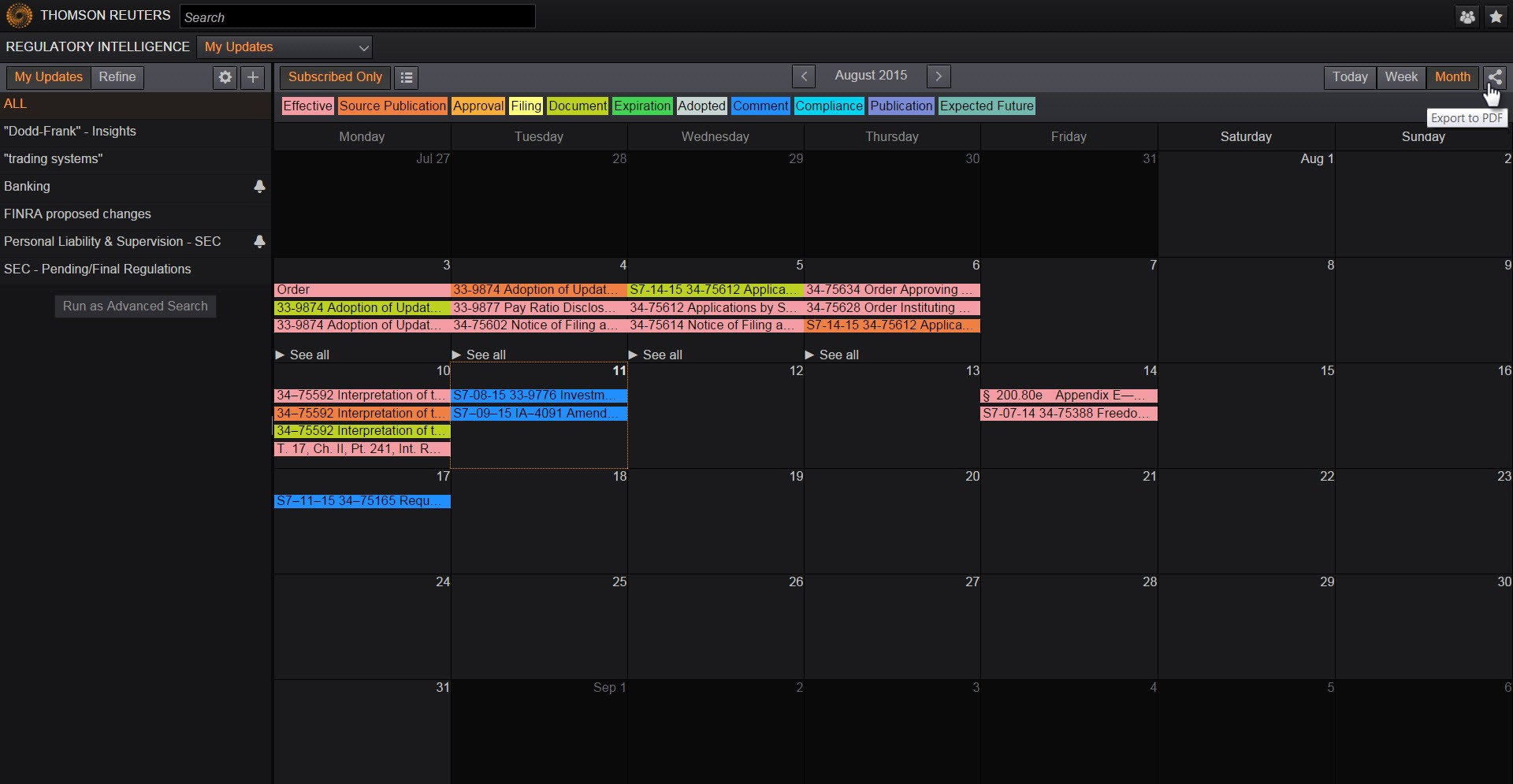This screenshot has width=1513, height=784.
Task: Open T. 17, Ch. II, Pt. 241 event
Action: pos(362,449)
